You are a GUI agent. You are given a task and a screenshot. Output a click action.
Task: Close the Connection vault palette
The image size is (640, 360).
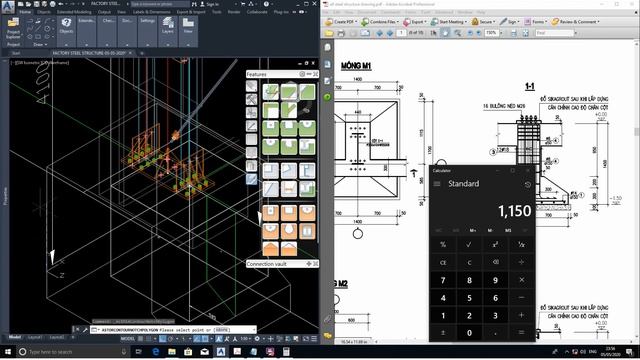tap(316, 264)
